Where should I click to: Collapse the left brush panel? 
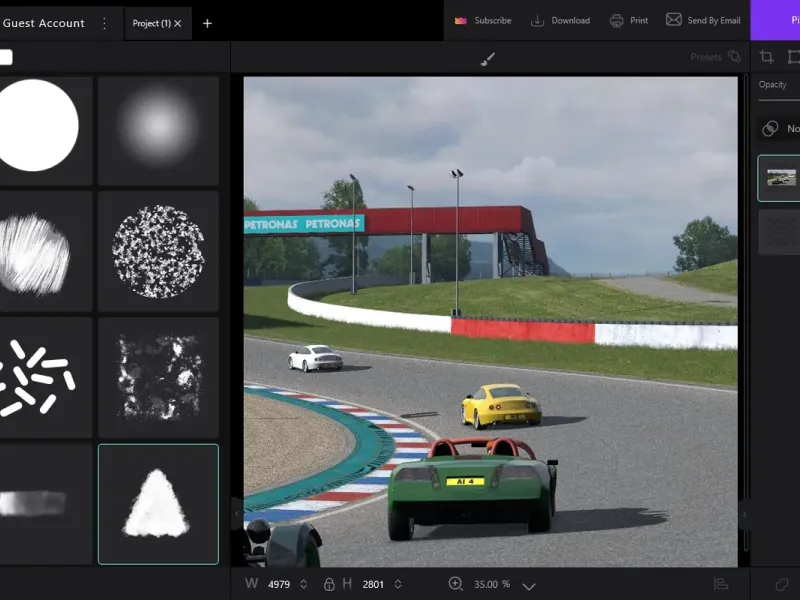pyautogui.click(x=236, y=514)
